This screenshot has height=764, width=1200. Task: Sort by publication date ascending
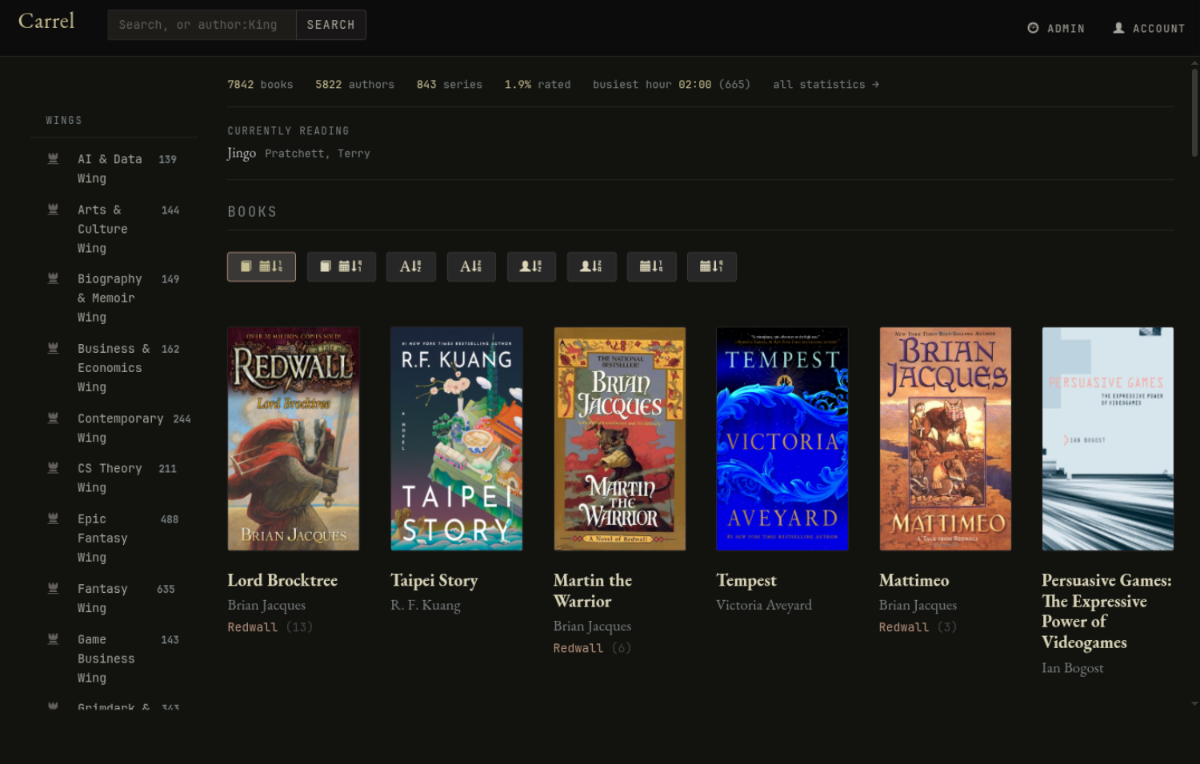[x=651, y=266]
